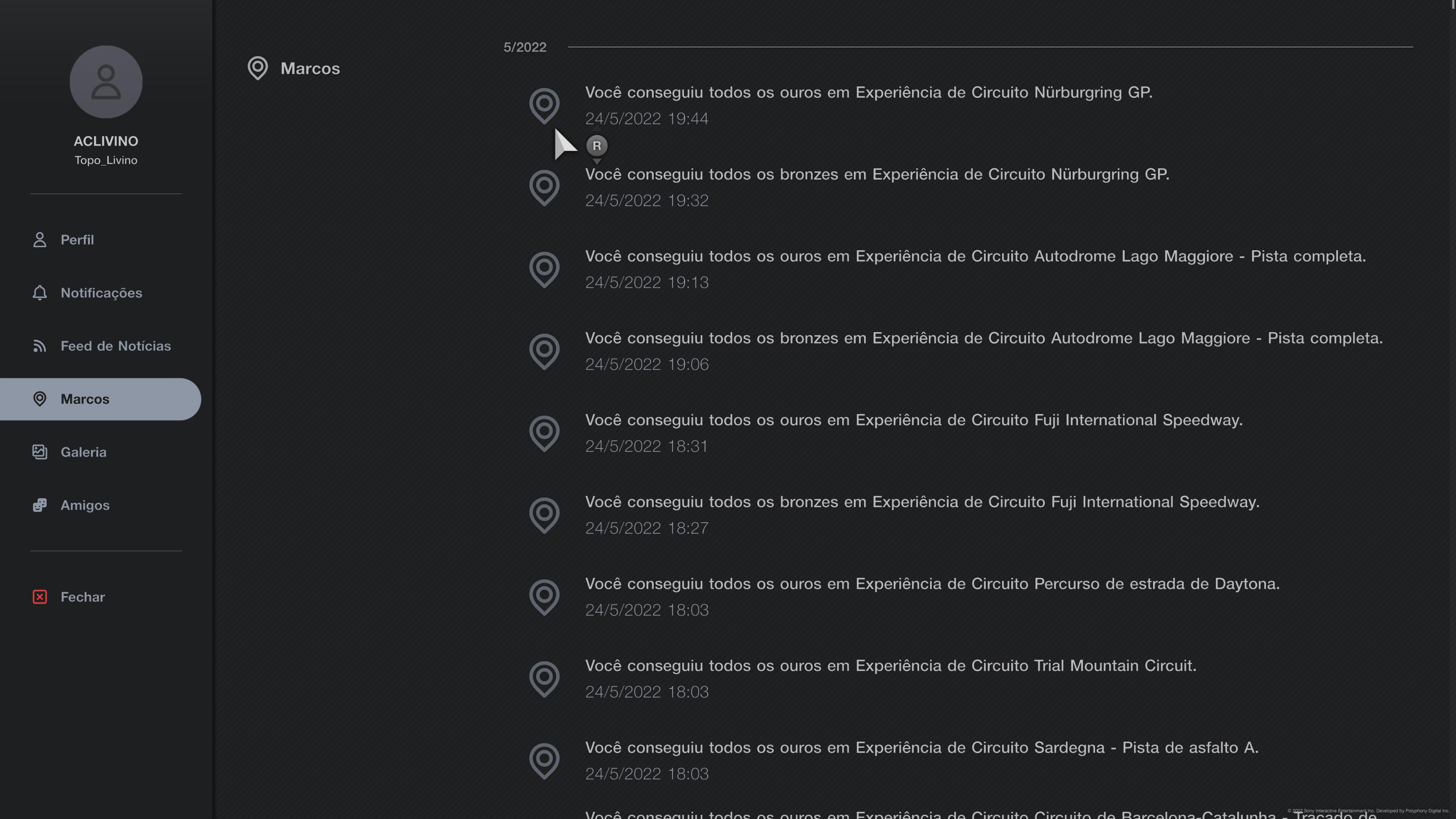1456x819 pixels.
Task: Click the Marcos page heading
Action: (x=310, y=68)
